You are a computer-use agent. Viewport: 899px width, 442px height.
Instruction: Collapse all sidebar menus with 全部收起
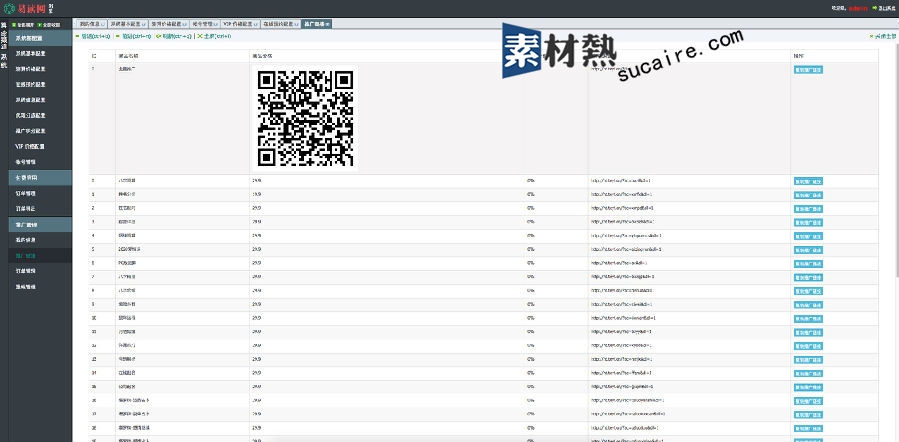[x=48, y=25]
